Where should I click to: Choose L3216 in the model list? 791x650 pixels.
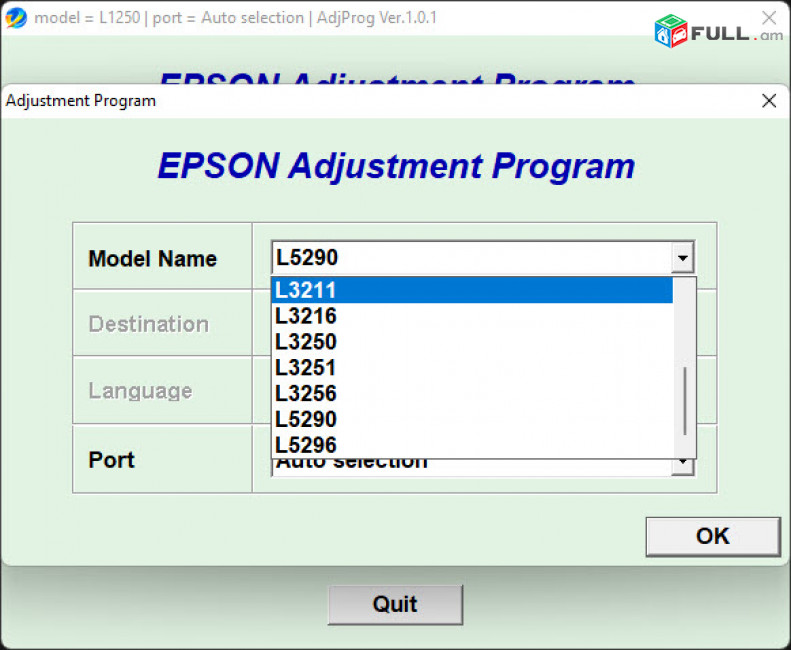472,316
